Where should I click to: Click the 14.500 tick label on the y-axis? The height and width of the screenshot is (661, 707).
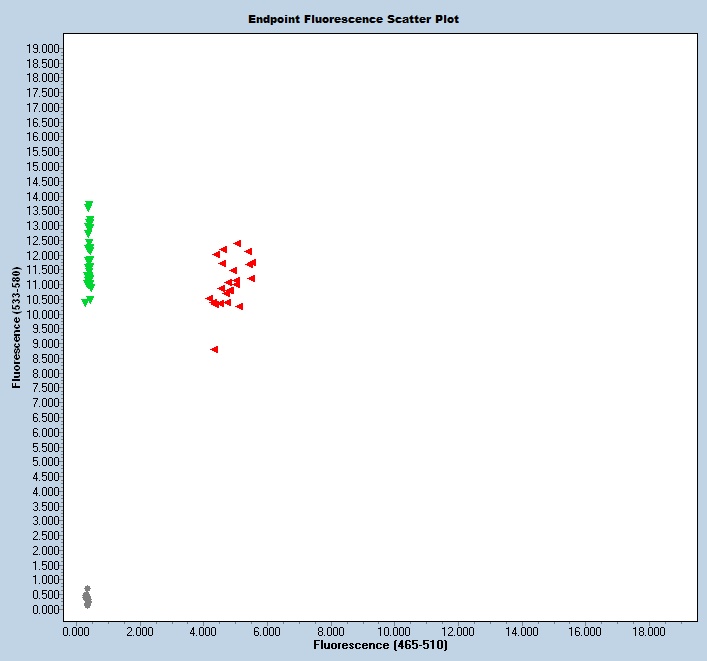tap(46, 181)
